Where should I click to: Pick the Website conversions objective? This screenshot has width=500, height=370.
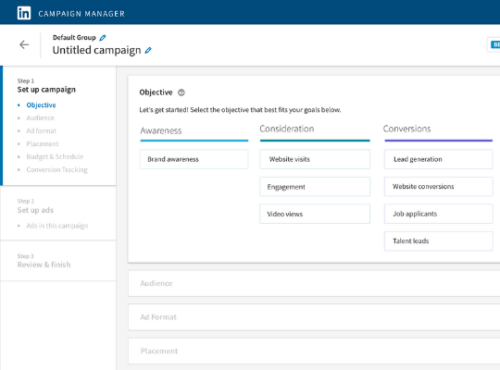tap(438, 187)
